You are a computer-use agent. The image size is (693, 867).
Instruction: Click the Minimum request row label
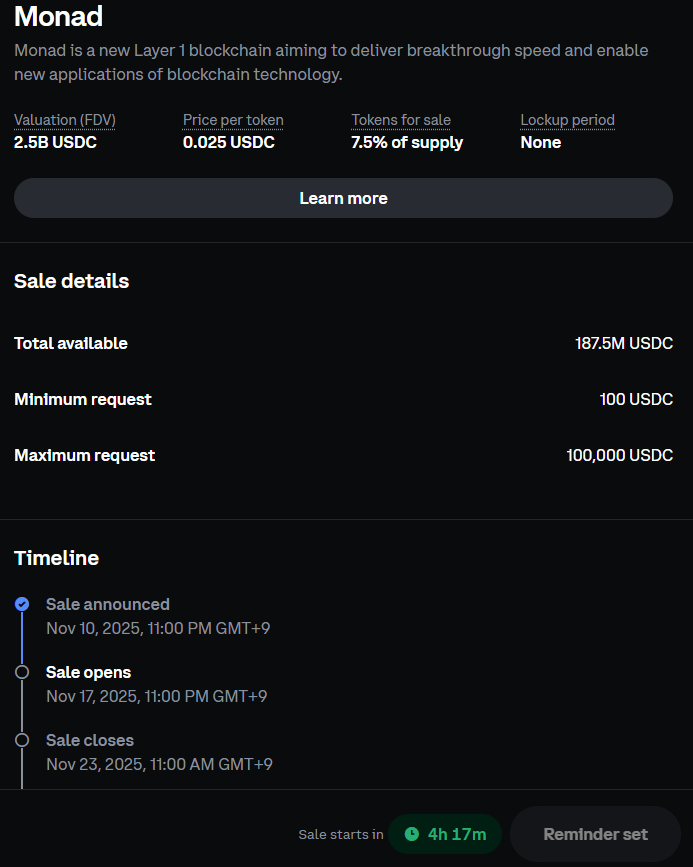click(83, 399)
